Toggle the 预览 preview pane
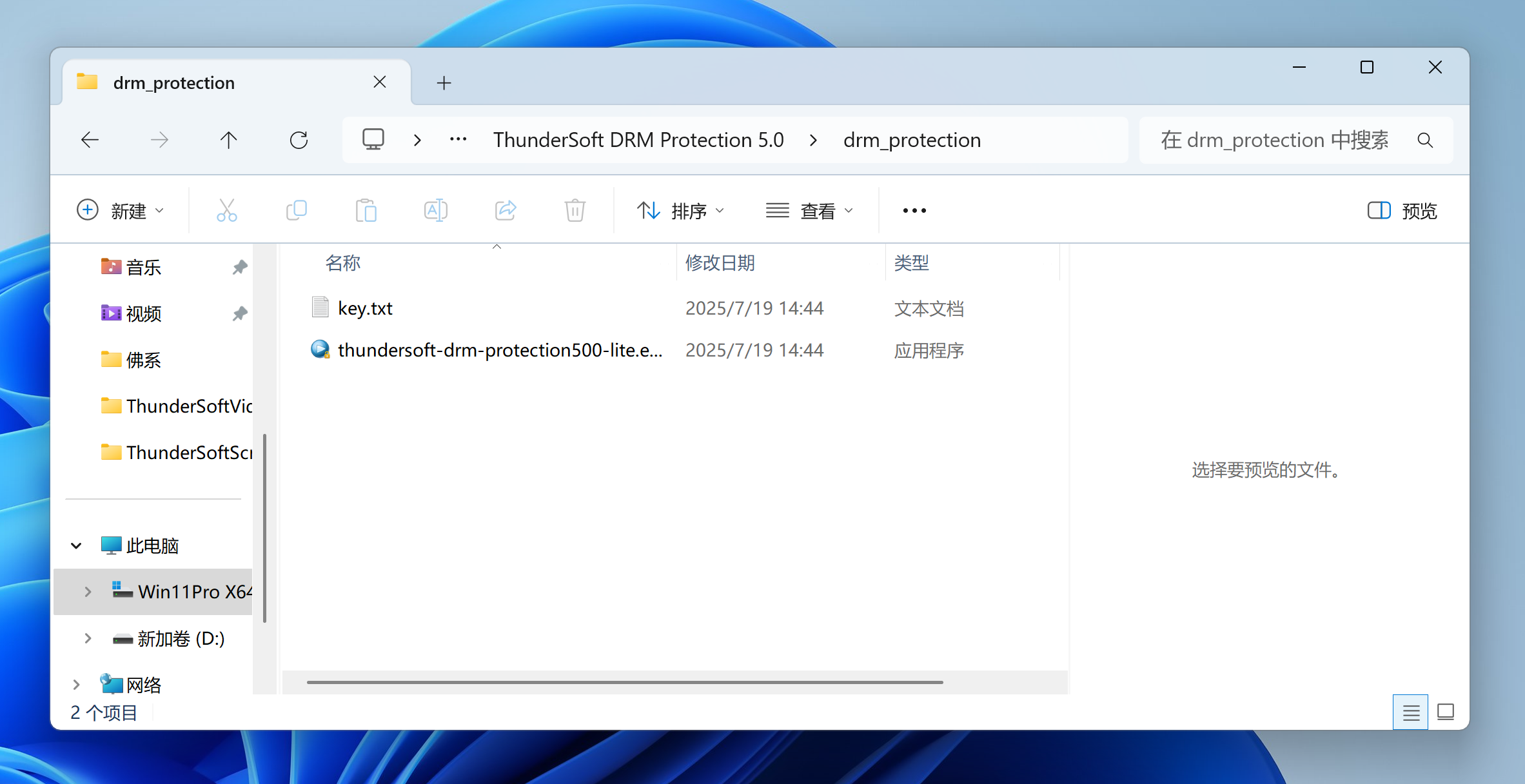Image resolution: width=1525 pixels, height=784 pixels. [1402, 210]
